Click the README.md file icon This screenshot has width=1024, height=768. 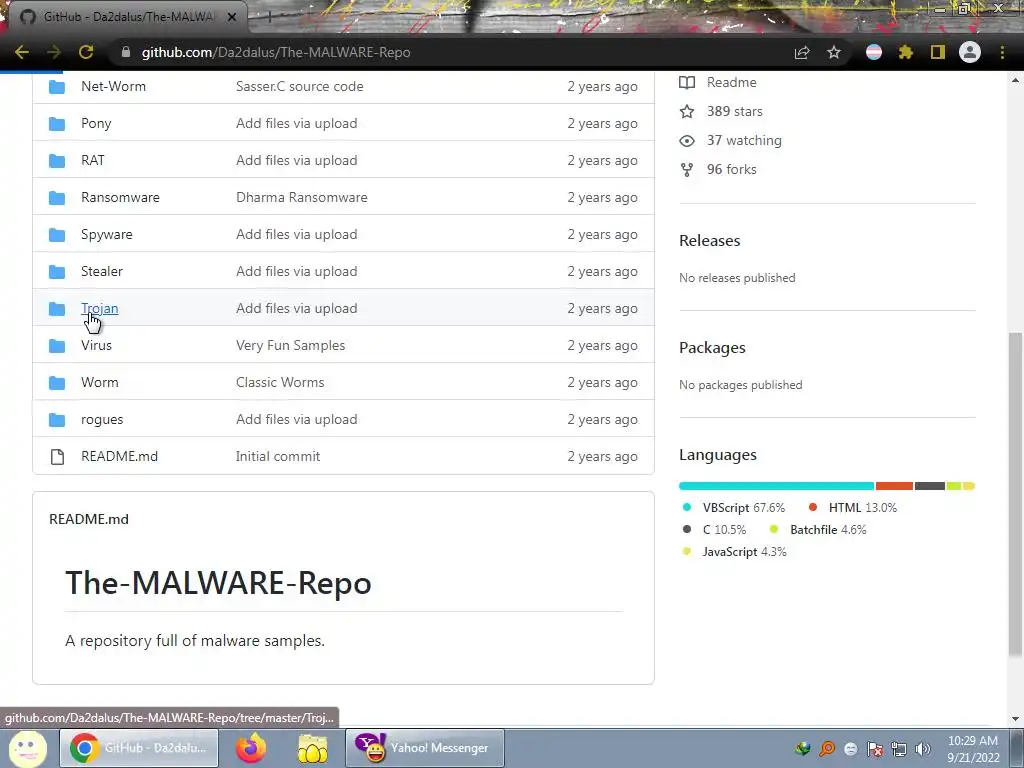point(57,456)
